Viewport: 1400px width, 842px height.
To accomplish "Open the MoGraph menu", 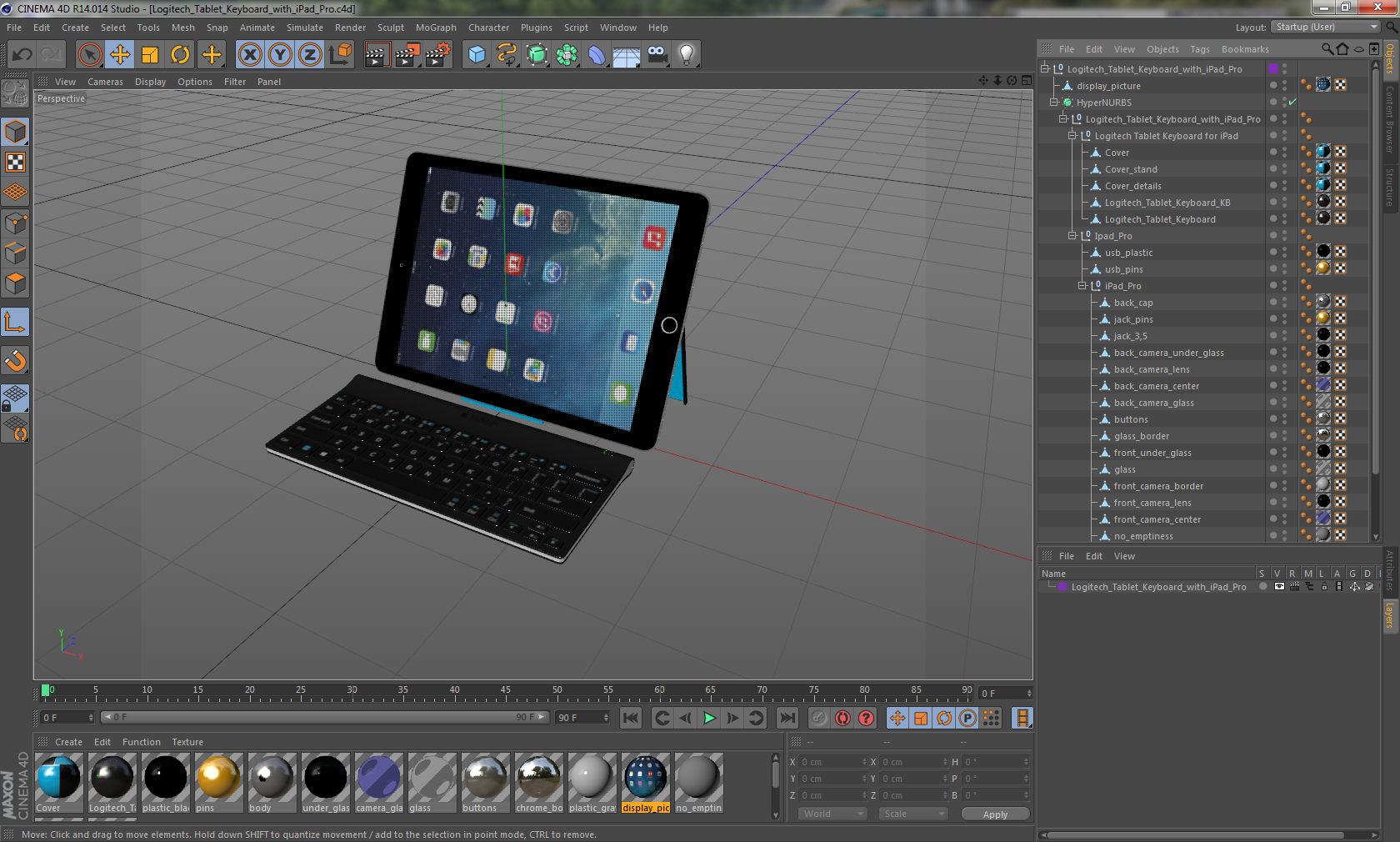I will click(x=436, y=28).
